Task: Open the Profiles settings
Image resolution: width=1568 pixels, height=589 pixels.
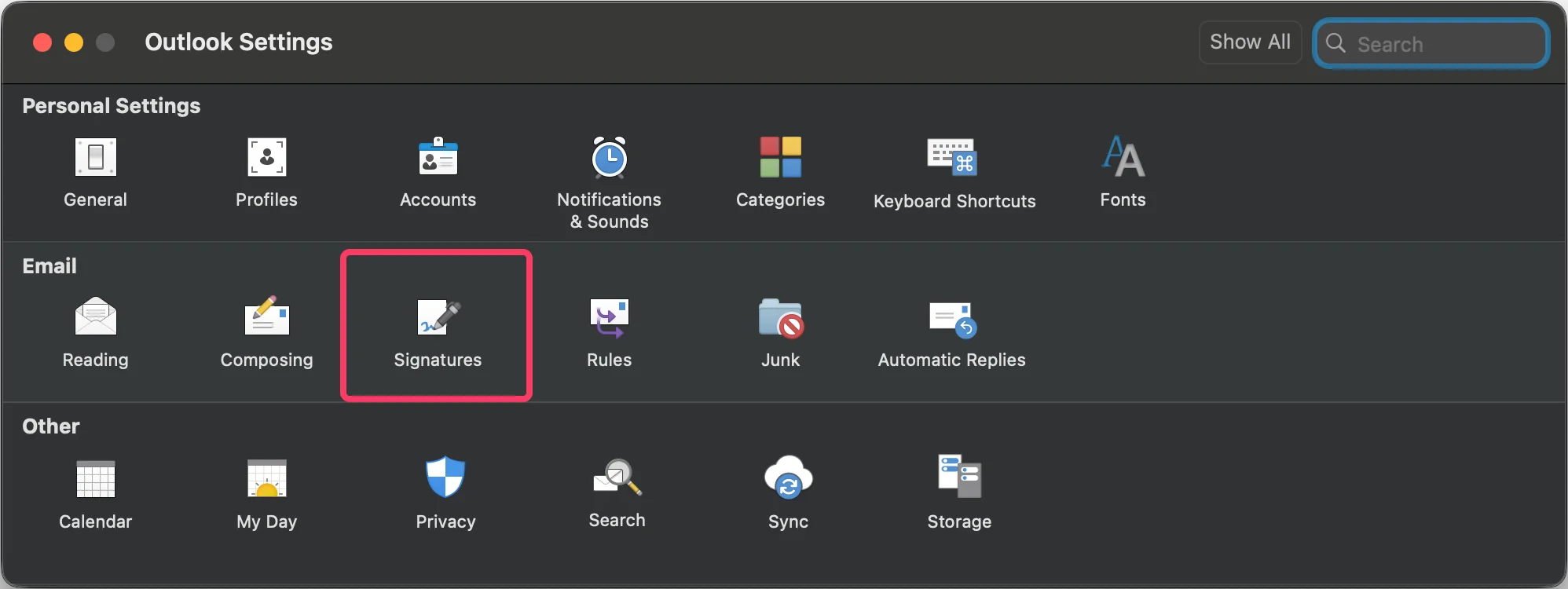Action: tap(266, 172)
